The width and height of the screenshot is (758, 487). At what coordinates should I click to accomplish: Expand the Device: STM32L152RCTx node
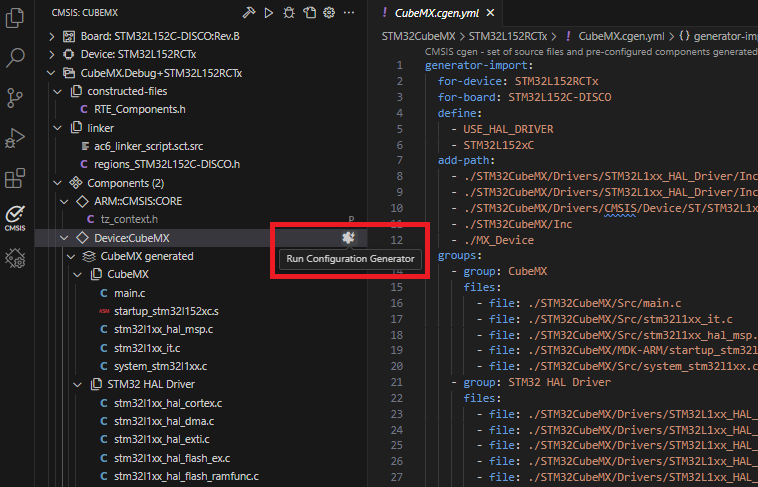[52, 55]
